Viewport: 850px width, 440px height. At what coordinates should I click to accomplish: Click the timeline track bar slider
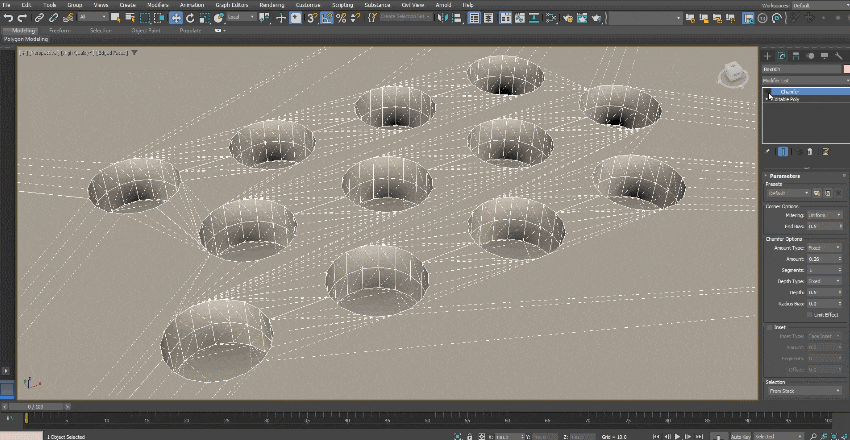37,407
